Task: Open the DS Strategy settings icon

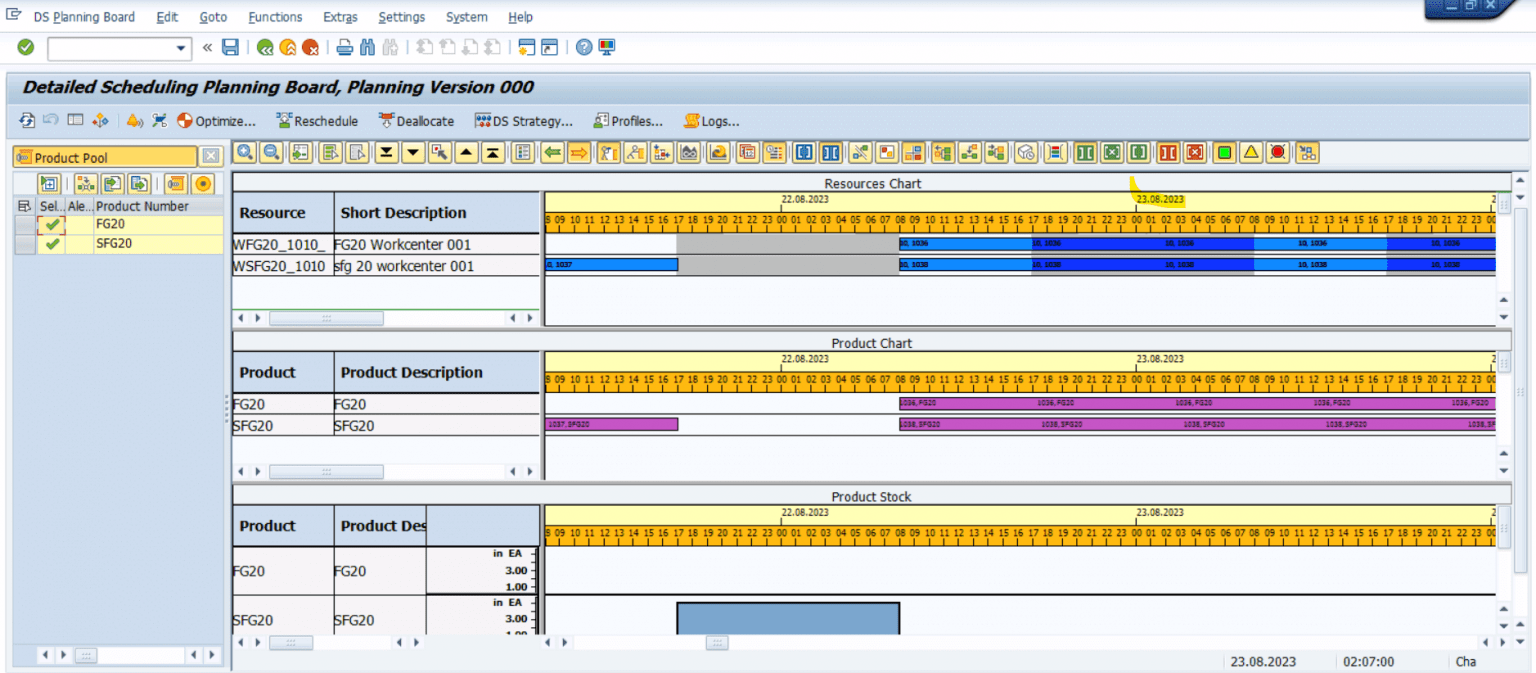Action: tap(522, 121)
